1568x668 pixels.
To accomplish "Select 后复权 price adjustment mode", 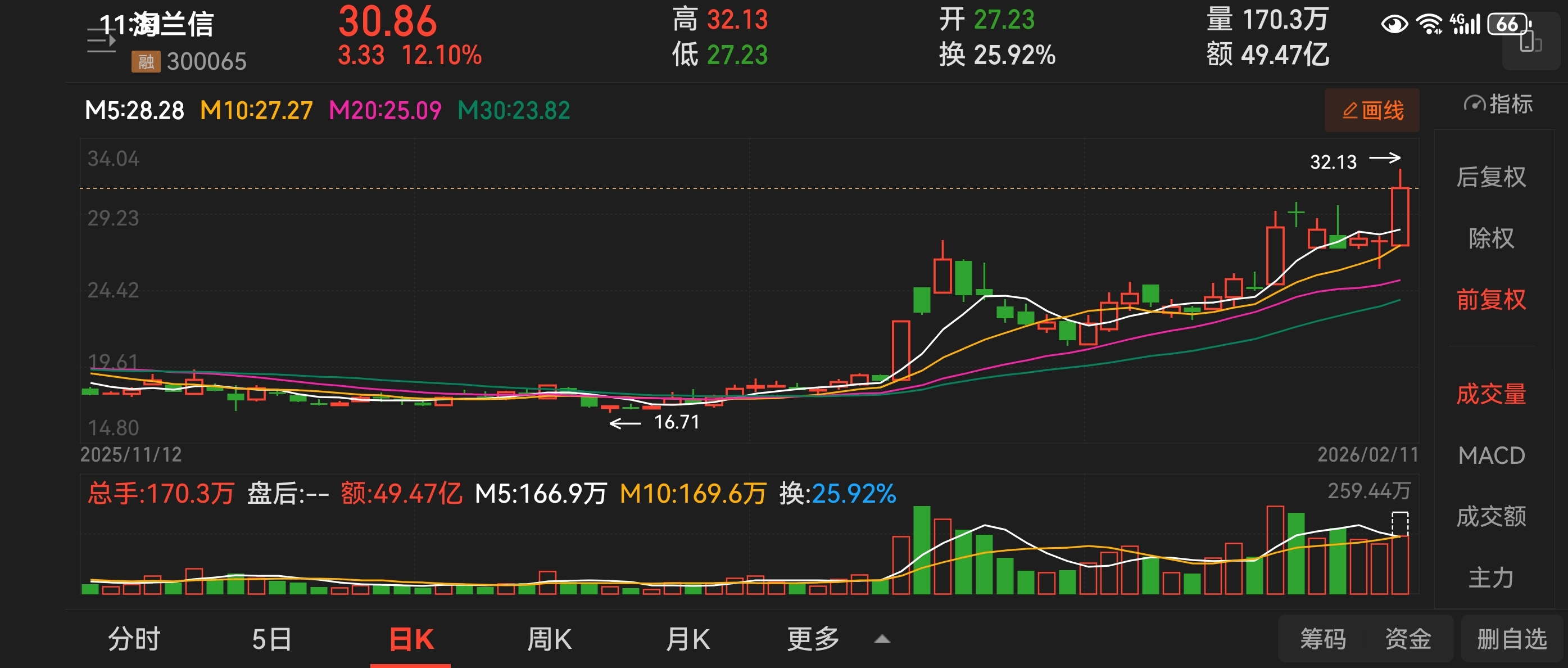I will point(1490,177).
